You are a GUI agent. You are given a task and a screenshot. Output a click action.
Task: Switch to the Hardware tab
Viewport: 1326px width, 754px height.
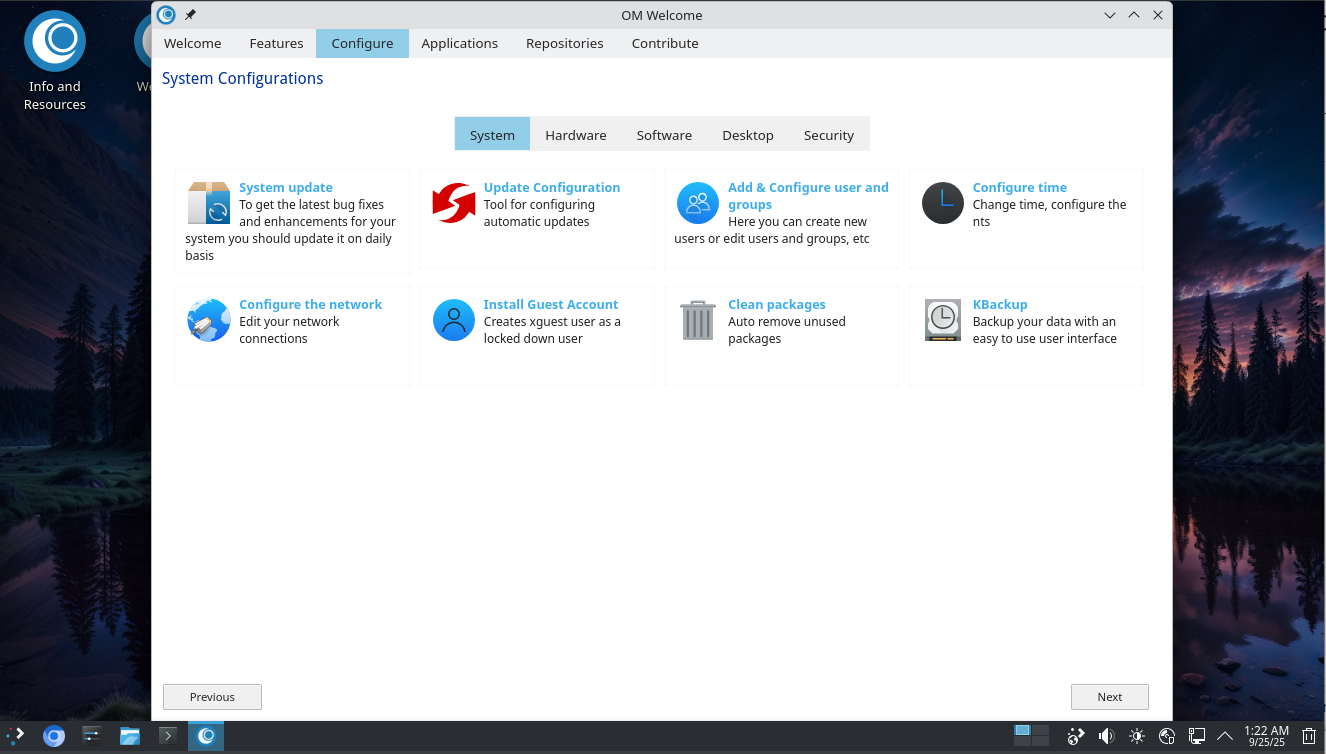[x=575, y=135]
